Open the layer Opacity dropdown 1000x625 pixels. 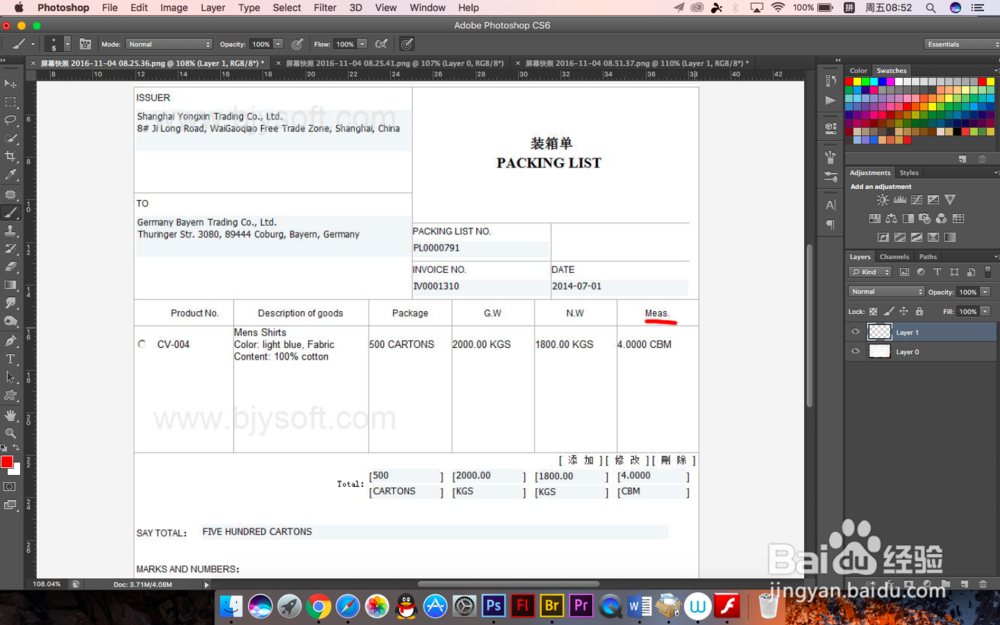pyautogui.click(x=985, y=291)
